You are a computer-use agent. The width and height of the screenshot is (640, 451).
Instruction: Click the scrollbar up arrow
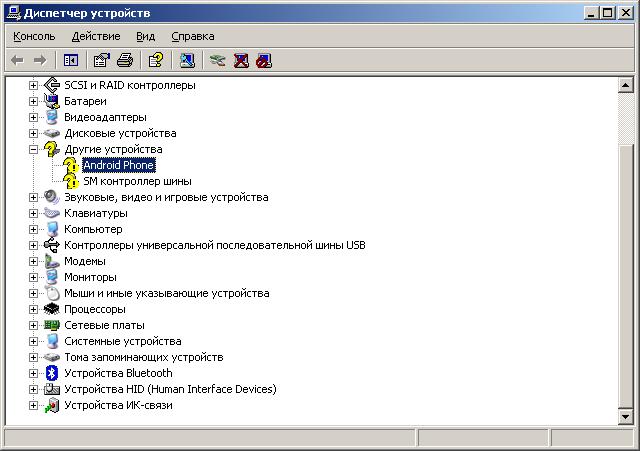point(625,85)
